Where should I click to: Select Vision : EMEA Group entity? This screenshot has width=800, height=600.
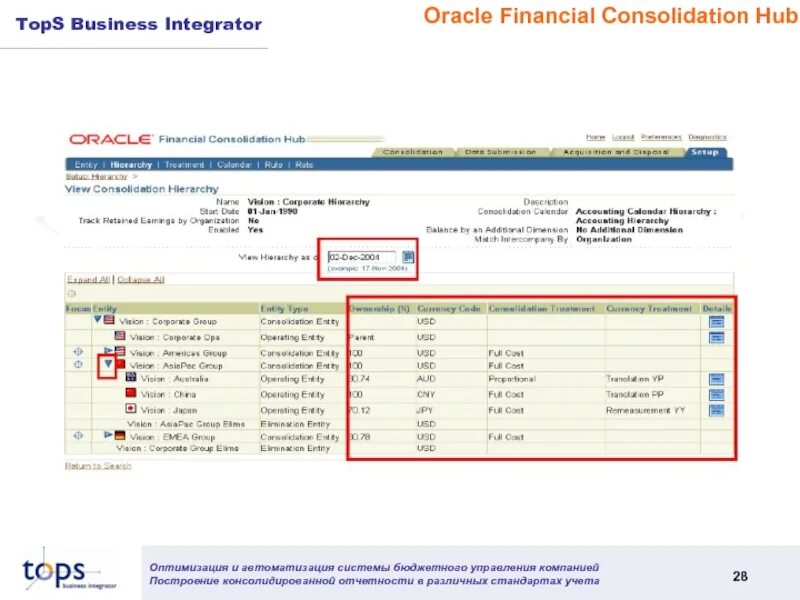point(172,437)
